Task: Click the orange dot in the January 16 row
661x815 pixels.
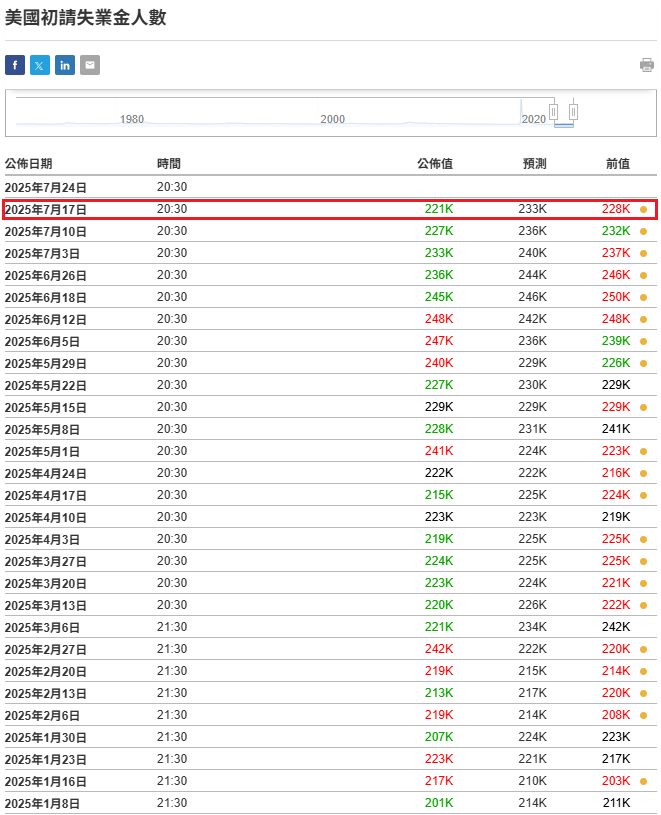Action: click(x=643, y=782)
